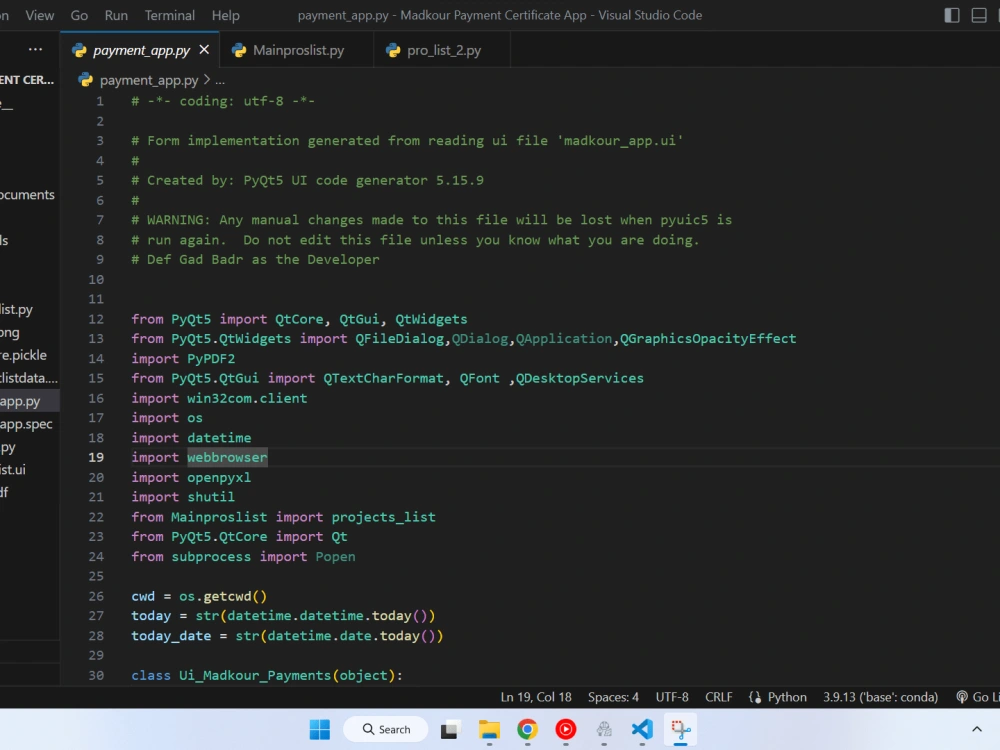The image size is (1000, 750).
Task: Select the ocuments folder in explorer
Action: pos(29,195)
